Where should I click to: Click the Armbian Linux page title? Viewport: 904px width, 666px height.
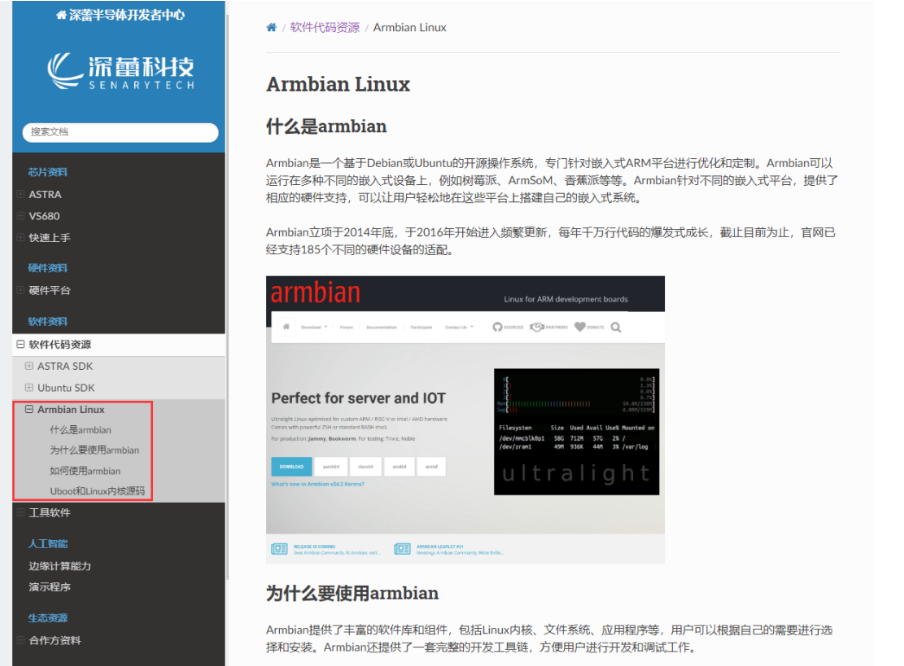pos(338,84)
